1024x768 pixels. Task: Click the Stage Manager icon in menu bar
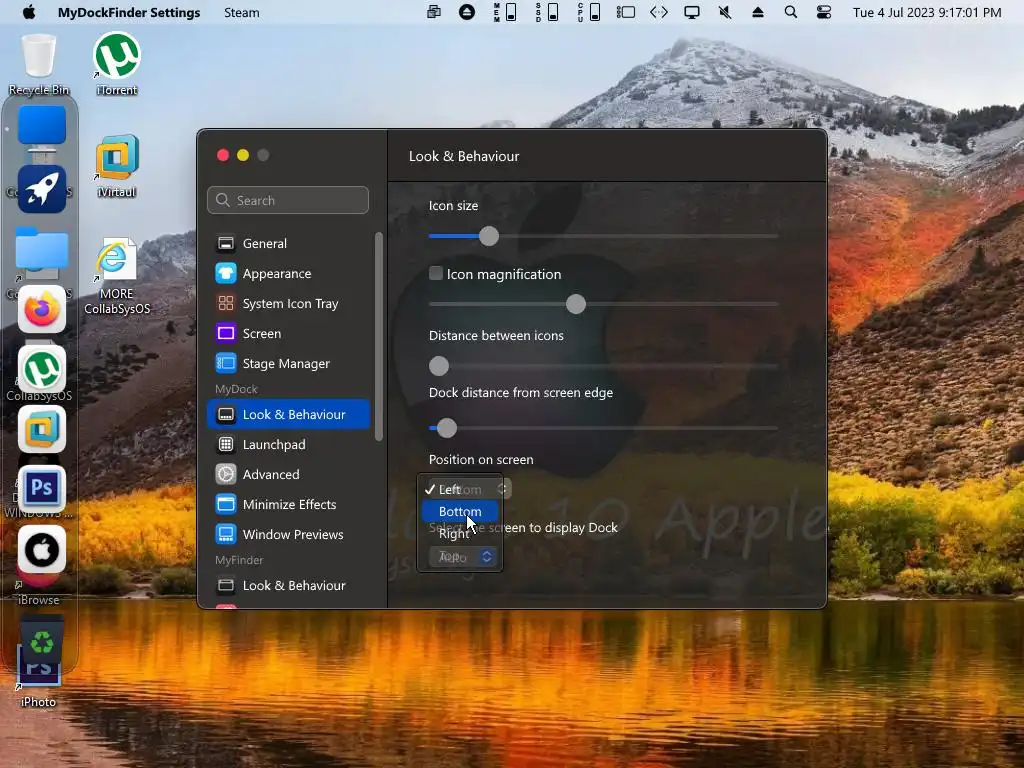(626, 12)
